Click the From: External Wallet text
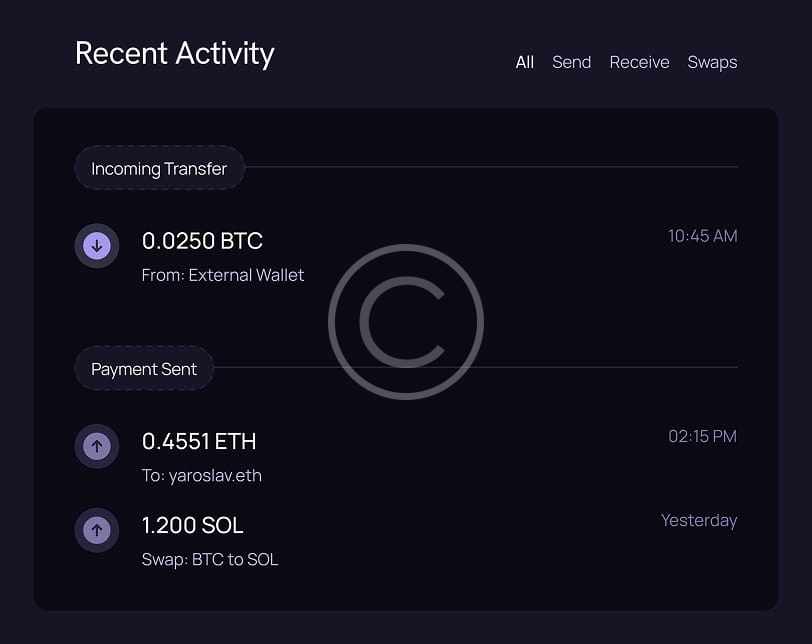Screen dimensions: 812x644 point(223,275)
